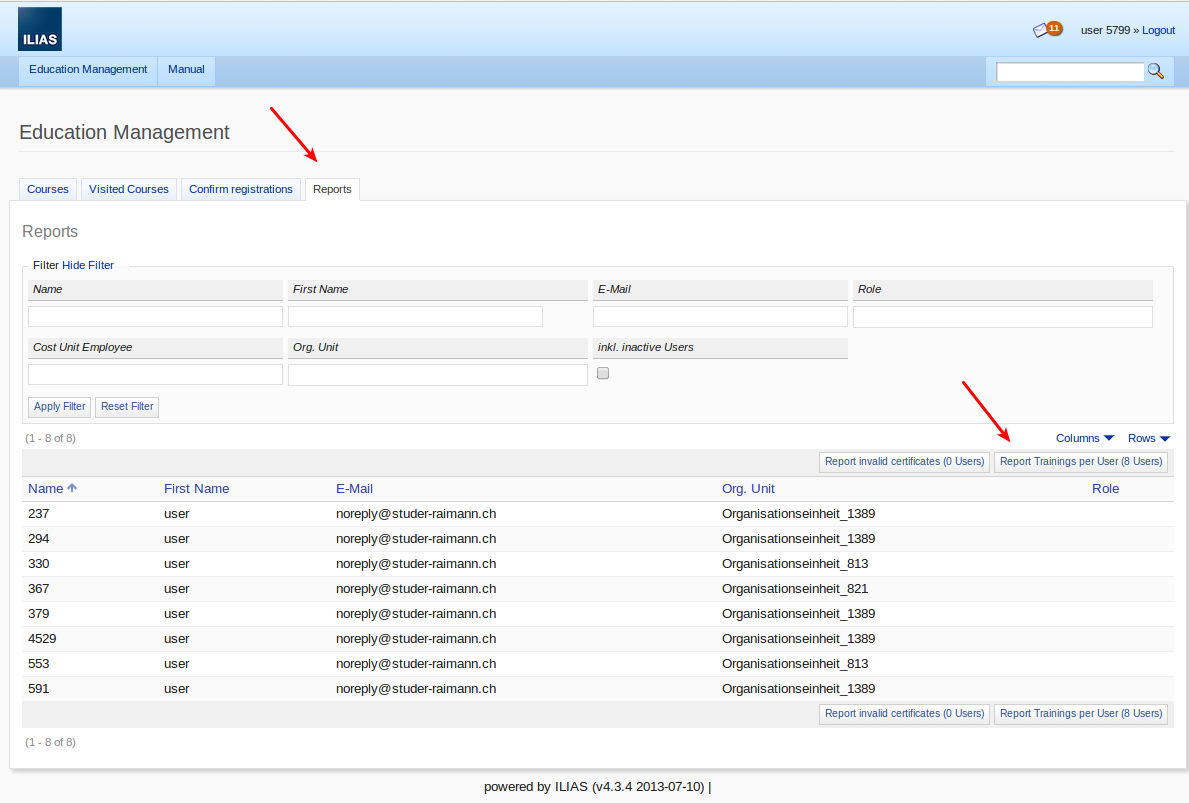This screenshot has width=1189, height=803.
Task: Click bottom Report invalid certificates button
Action: pyautogui.click(x=904, y=714)
